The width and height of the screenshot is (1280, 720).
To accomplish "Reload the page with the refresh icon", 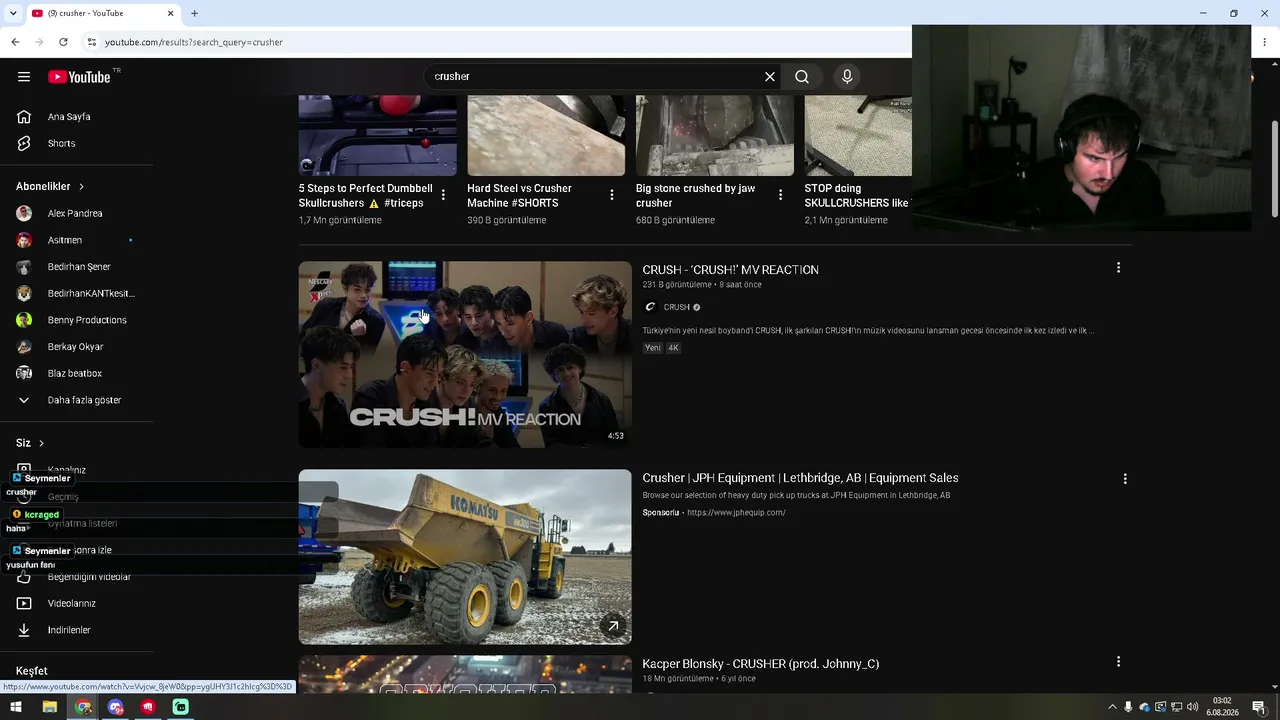I will tap(63, 42).
